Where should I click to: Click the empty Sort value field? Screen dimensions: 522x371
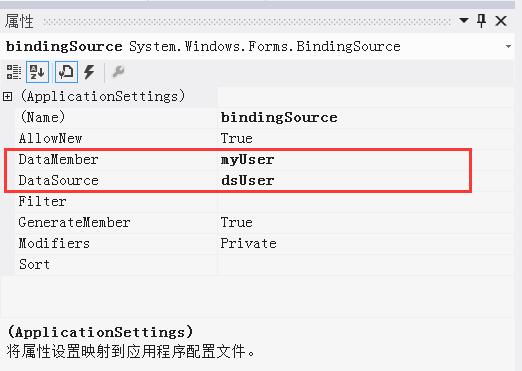pos(365,265)
